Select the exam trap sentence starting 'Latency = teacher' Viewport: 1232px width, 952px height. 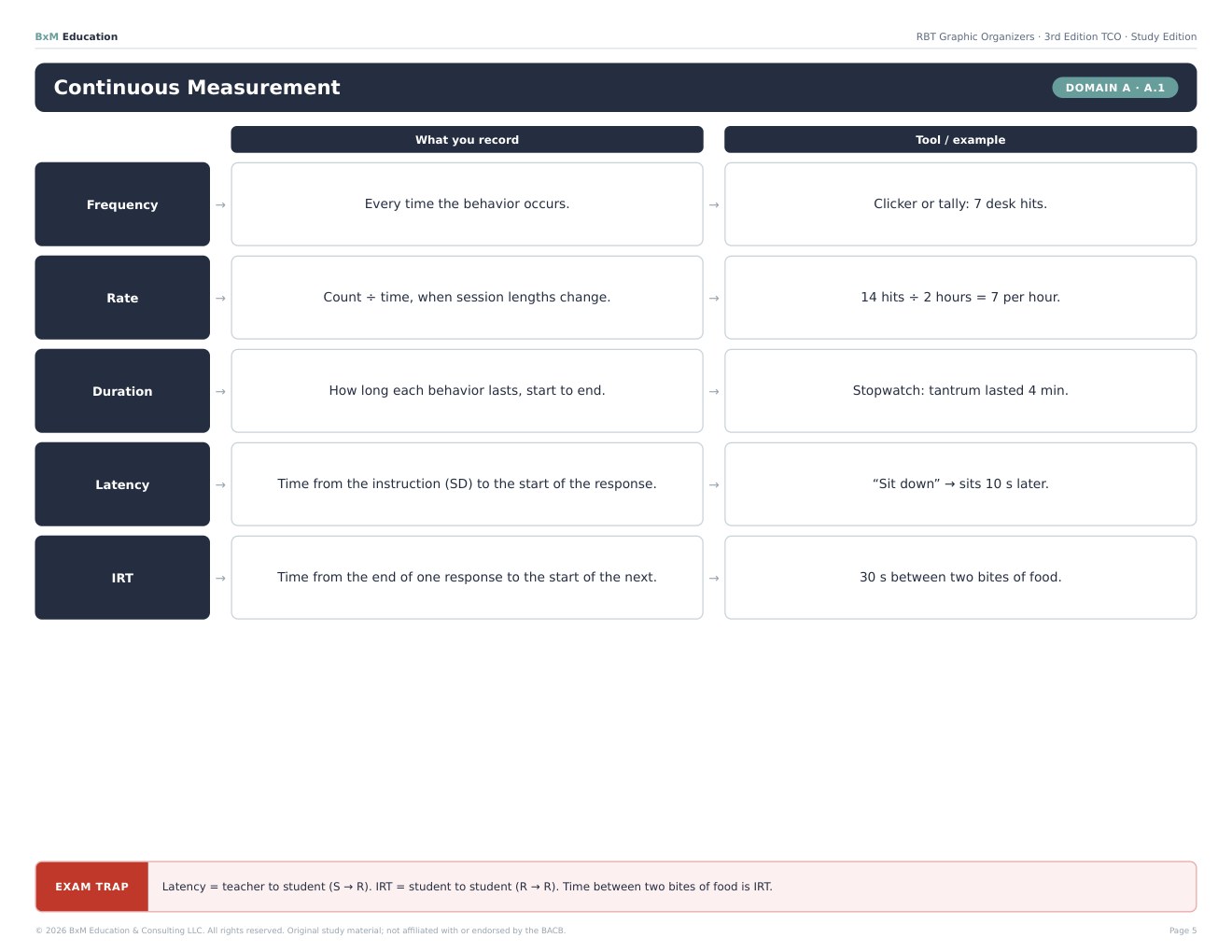coord(468,887)
